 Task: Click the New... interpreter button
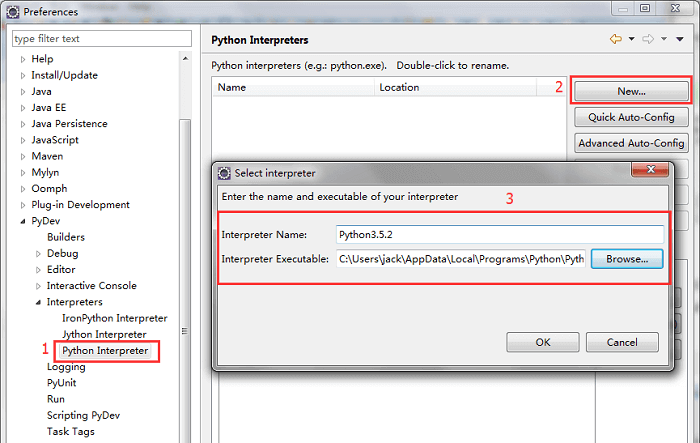pos(630,91)
